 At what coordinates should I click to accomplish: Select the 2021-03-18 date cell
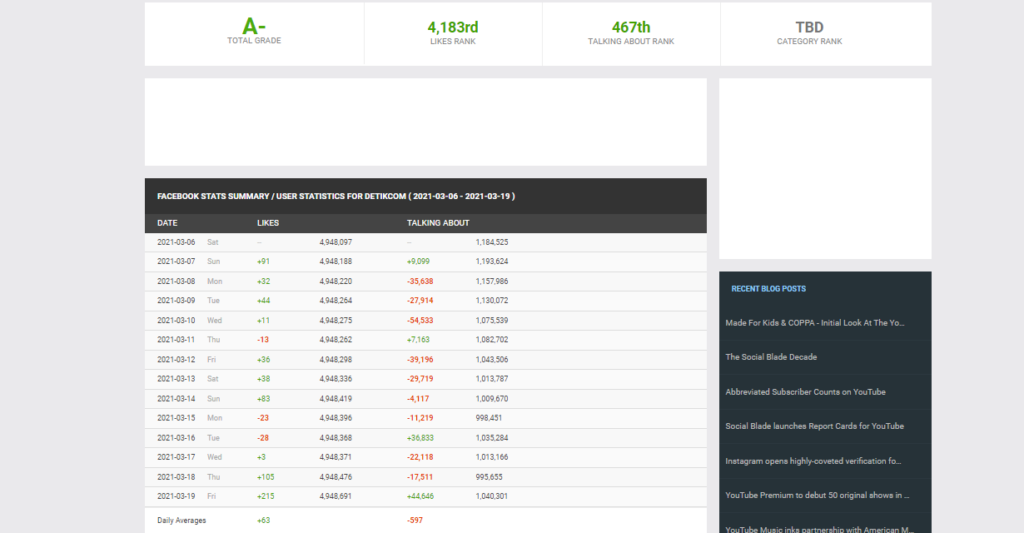tap(176, 477)
